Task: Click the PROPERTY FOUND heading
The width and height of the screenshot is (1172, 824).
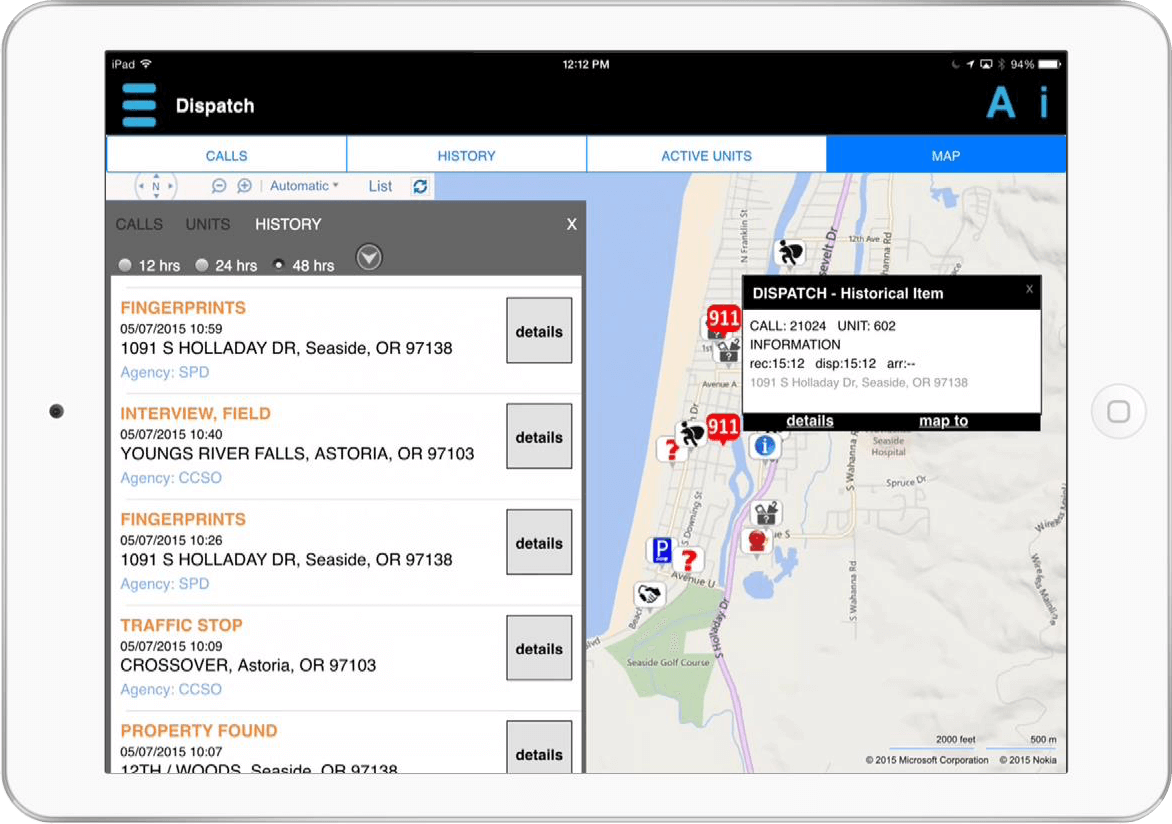Action: pos(199,731)
